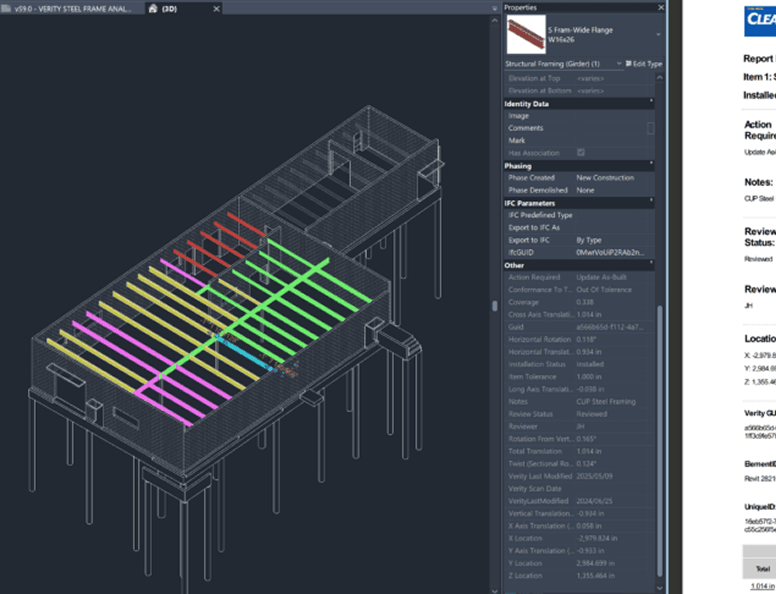Viewport: 776px width, 594px height.
Task: Click the Mark value field
Action: (614, 141)
